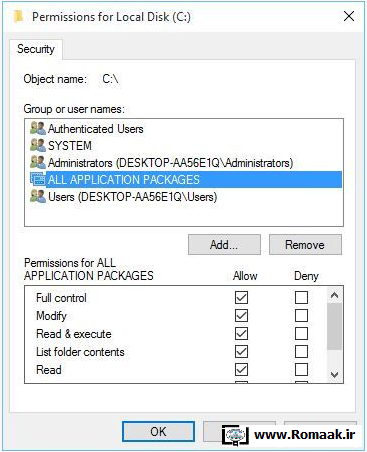The height and width of the screenshot is (452, 367).
Task: Click the permissions list scroll down arrow
Action: click(334, 375)
